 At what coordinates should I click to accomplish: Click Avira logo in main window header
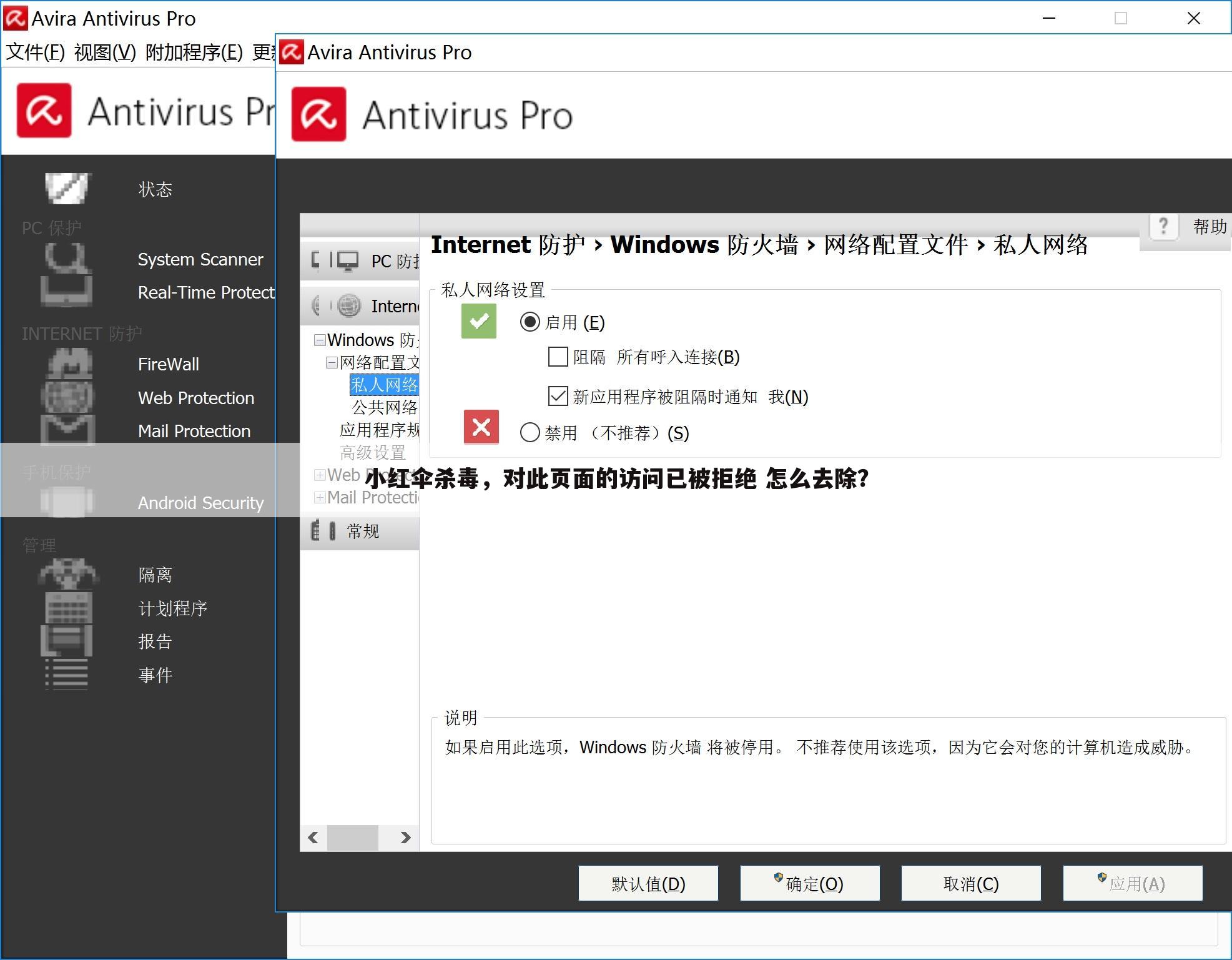(x=44, y=111)
